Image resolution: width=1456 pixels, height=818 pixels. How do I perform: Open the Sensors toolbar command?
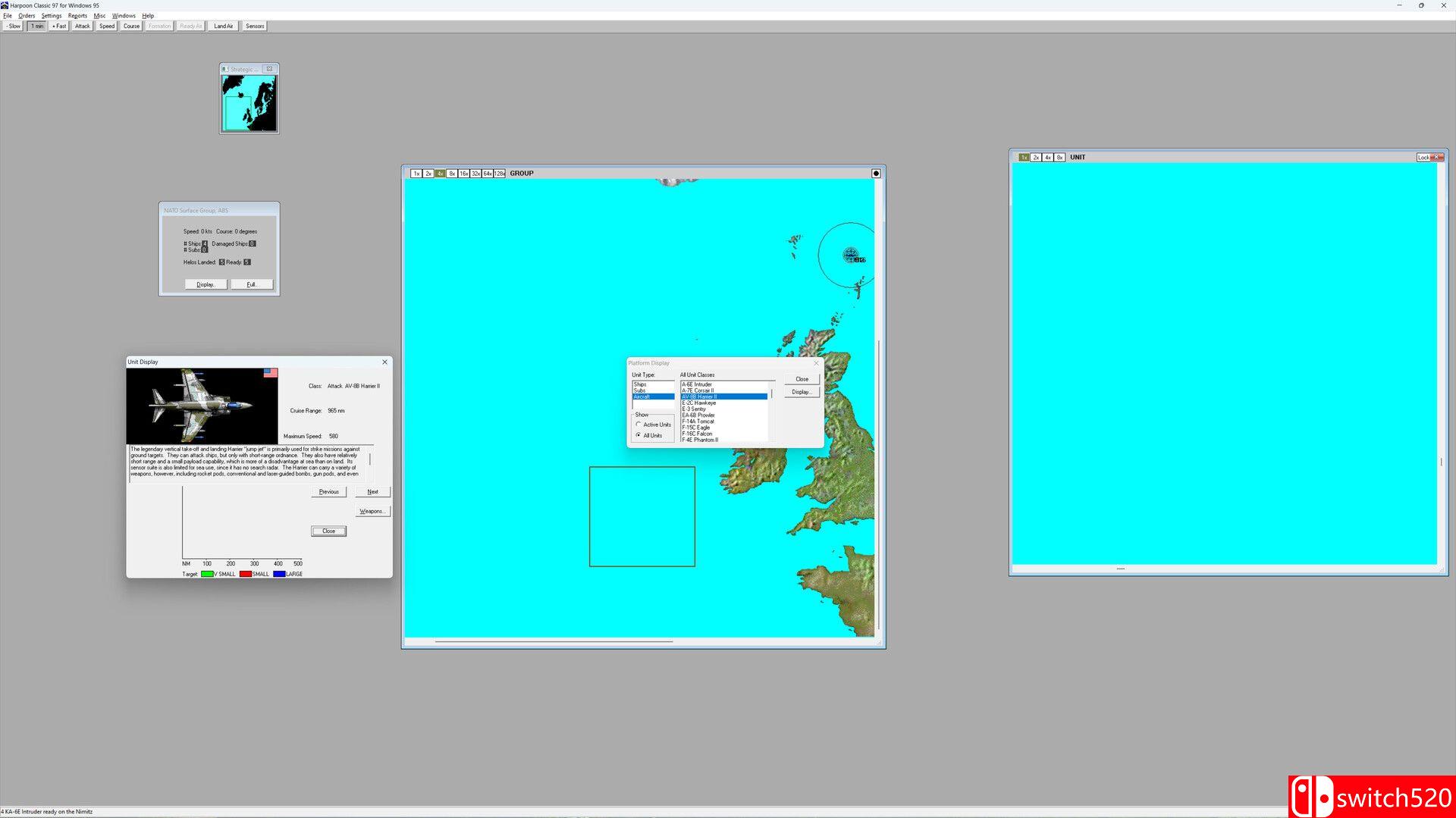pos(254,25)
